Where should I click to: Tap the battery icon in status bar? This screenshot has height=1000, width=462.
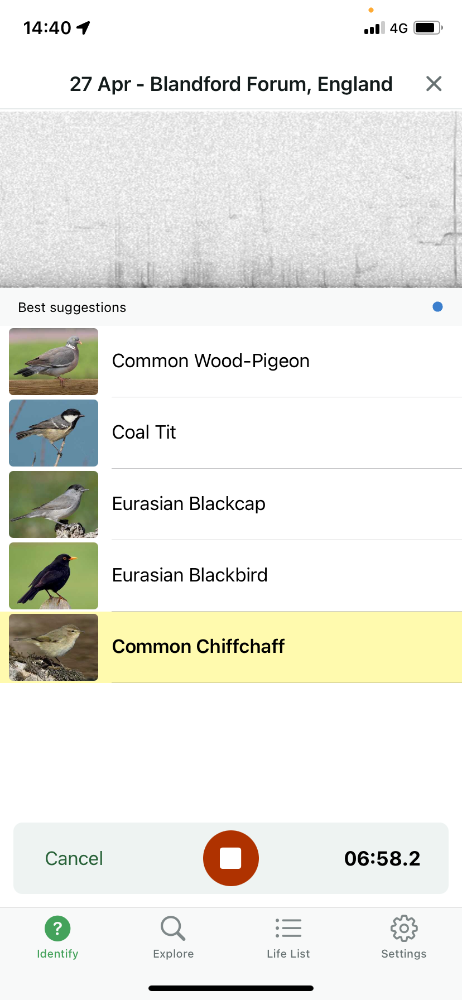pyautogui.click(x=428, y=28)
